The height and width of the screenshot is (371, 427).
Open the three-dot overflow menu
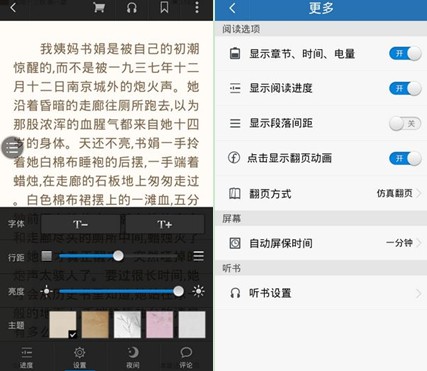pos(197,7)
